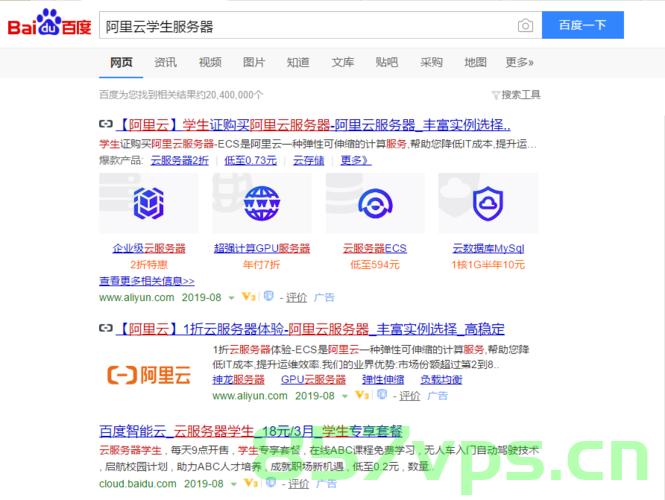This screenshot has width=665, height=500.
Task: Click the 更多》 hot products link
Action: [356, 160]
